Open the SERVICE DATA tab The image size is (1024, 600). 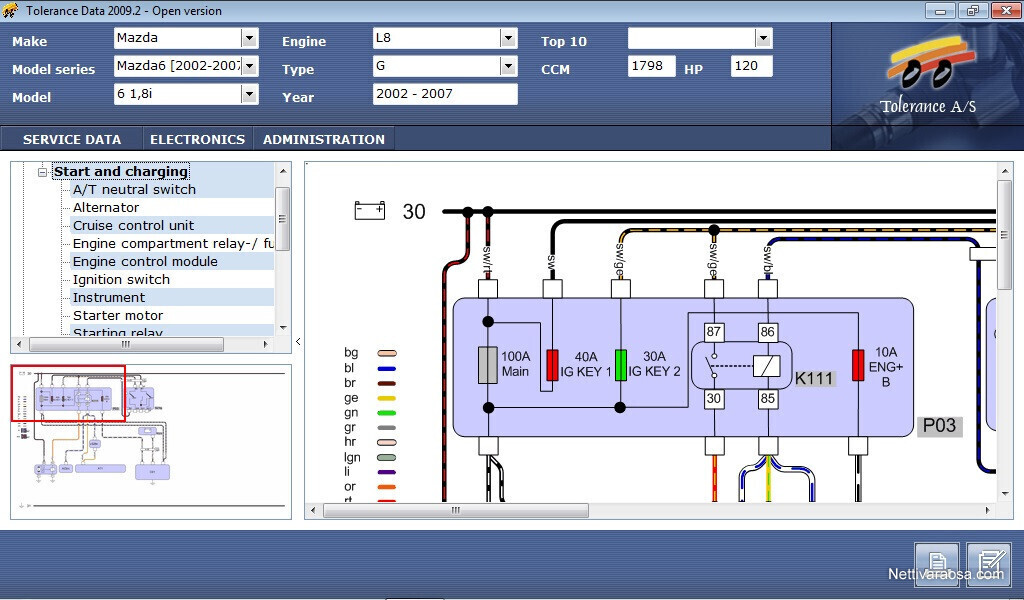click(x=72, y=139)
